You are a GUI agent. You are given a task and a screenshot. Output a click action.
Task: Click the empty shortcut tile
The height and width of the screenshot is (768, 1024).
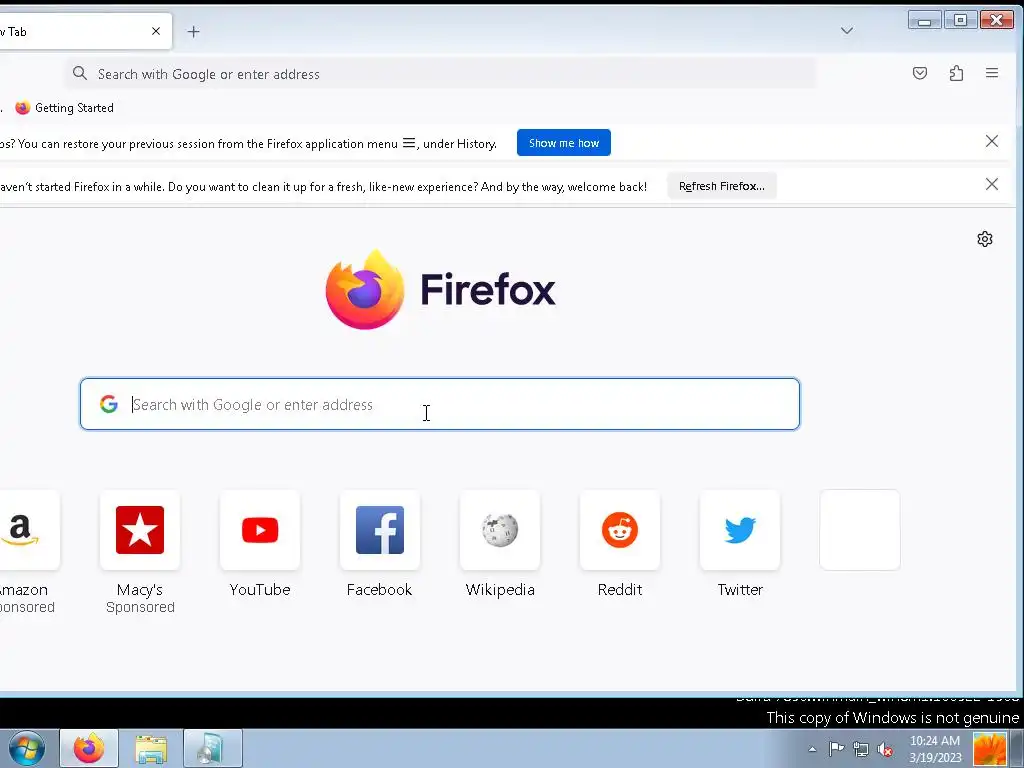click(859, 530)
